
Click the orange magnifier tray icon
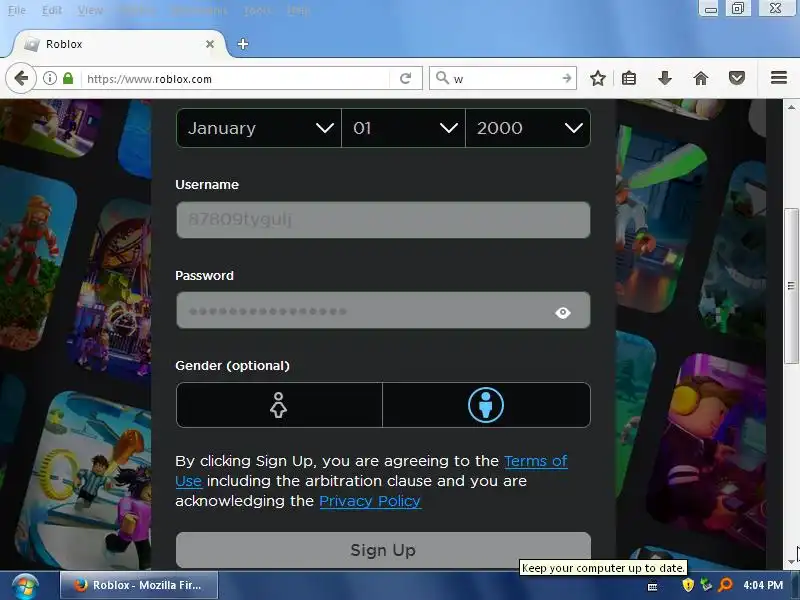(x=725, y=585)
